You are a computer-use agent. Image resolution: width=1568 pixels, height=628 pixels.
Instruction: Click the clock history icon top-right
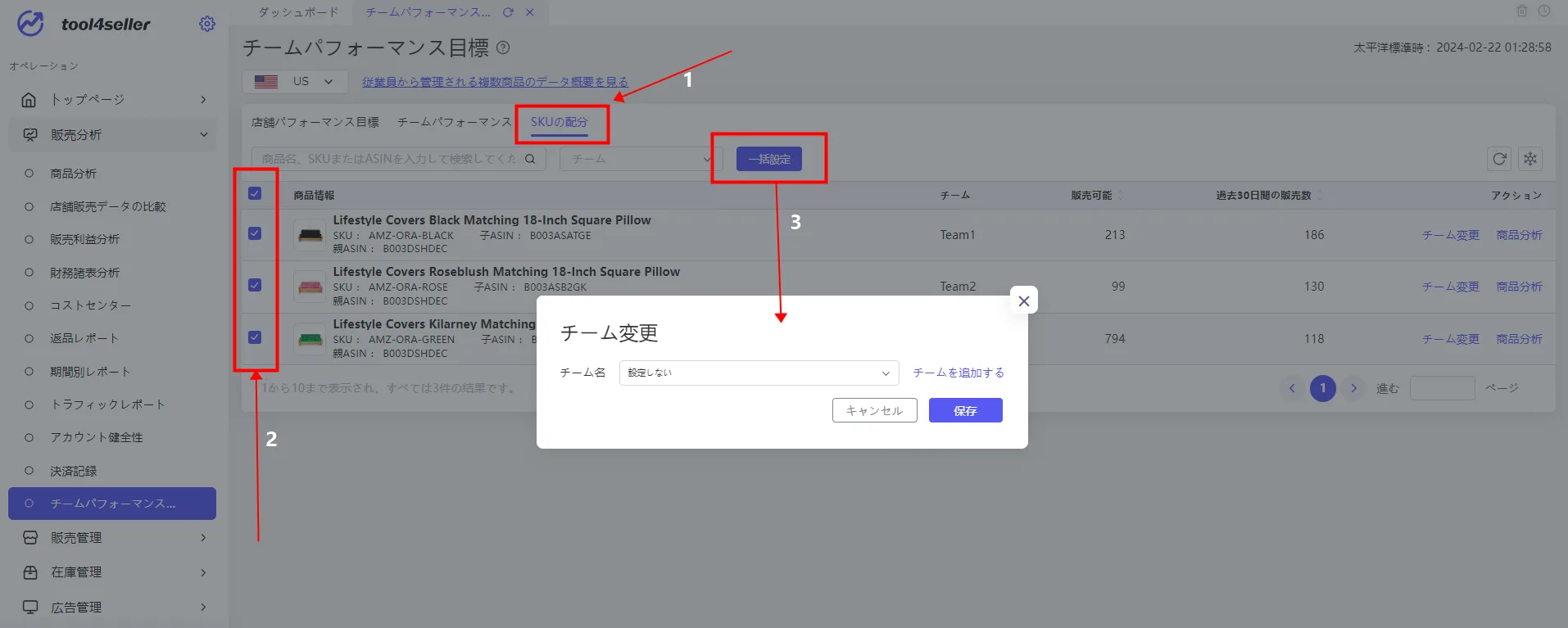pos(1544,11)
